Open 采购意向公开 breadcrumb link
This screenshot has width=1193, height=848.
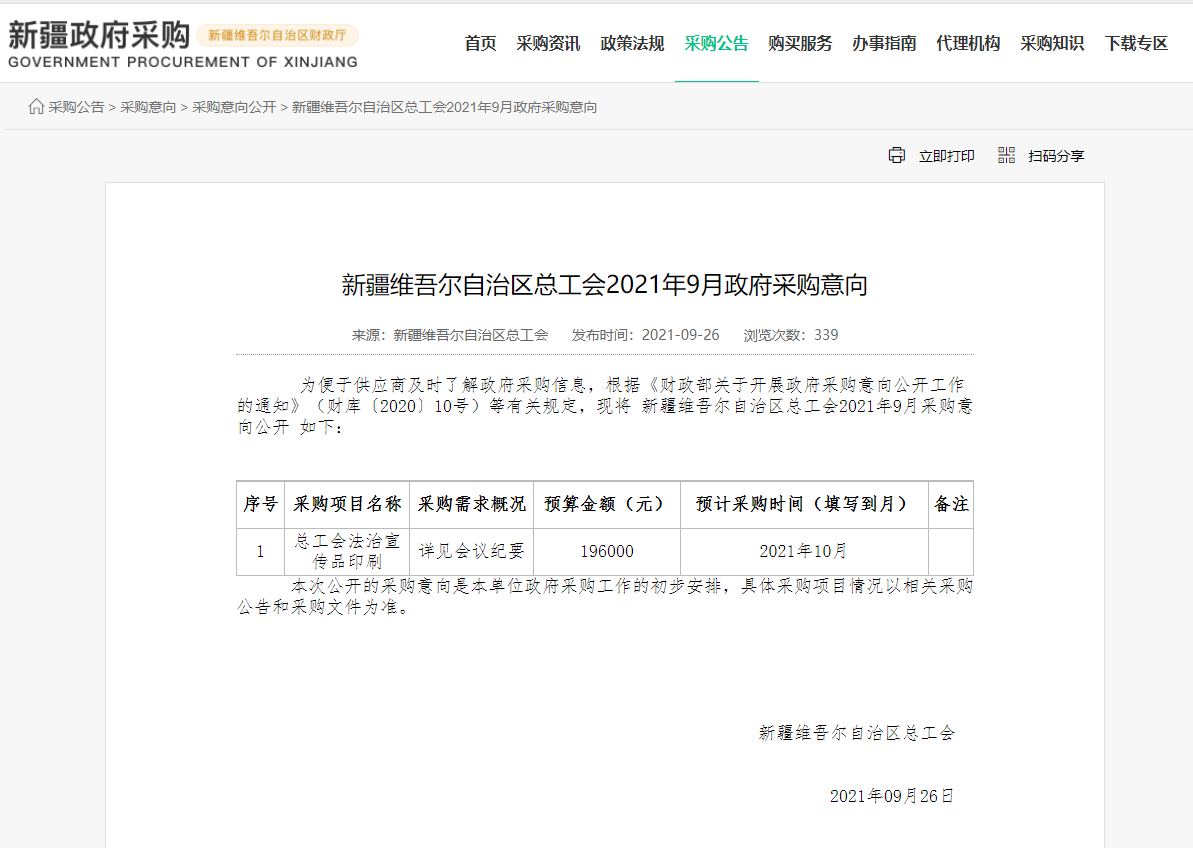[x=234, y=107]
